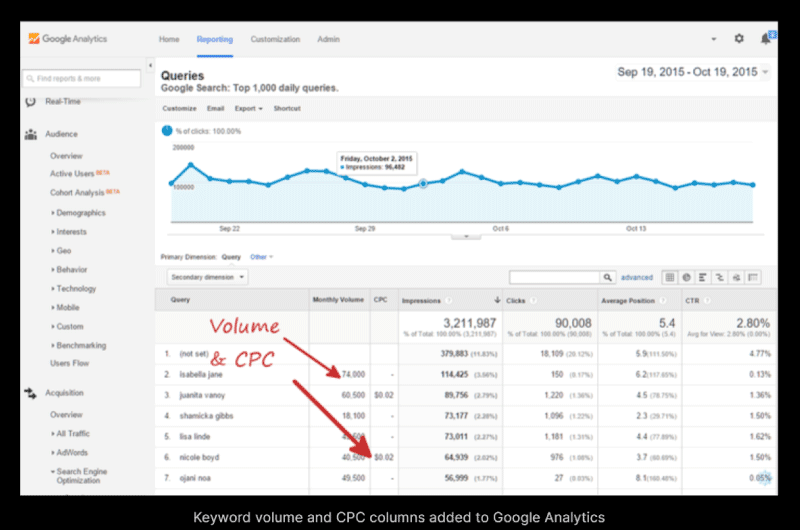This screenshot has height=530, width=800.
Task: Click the Shortcut button
Action: (x=287, y=108)
